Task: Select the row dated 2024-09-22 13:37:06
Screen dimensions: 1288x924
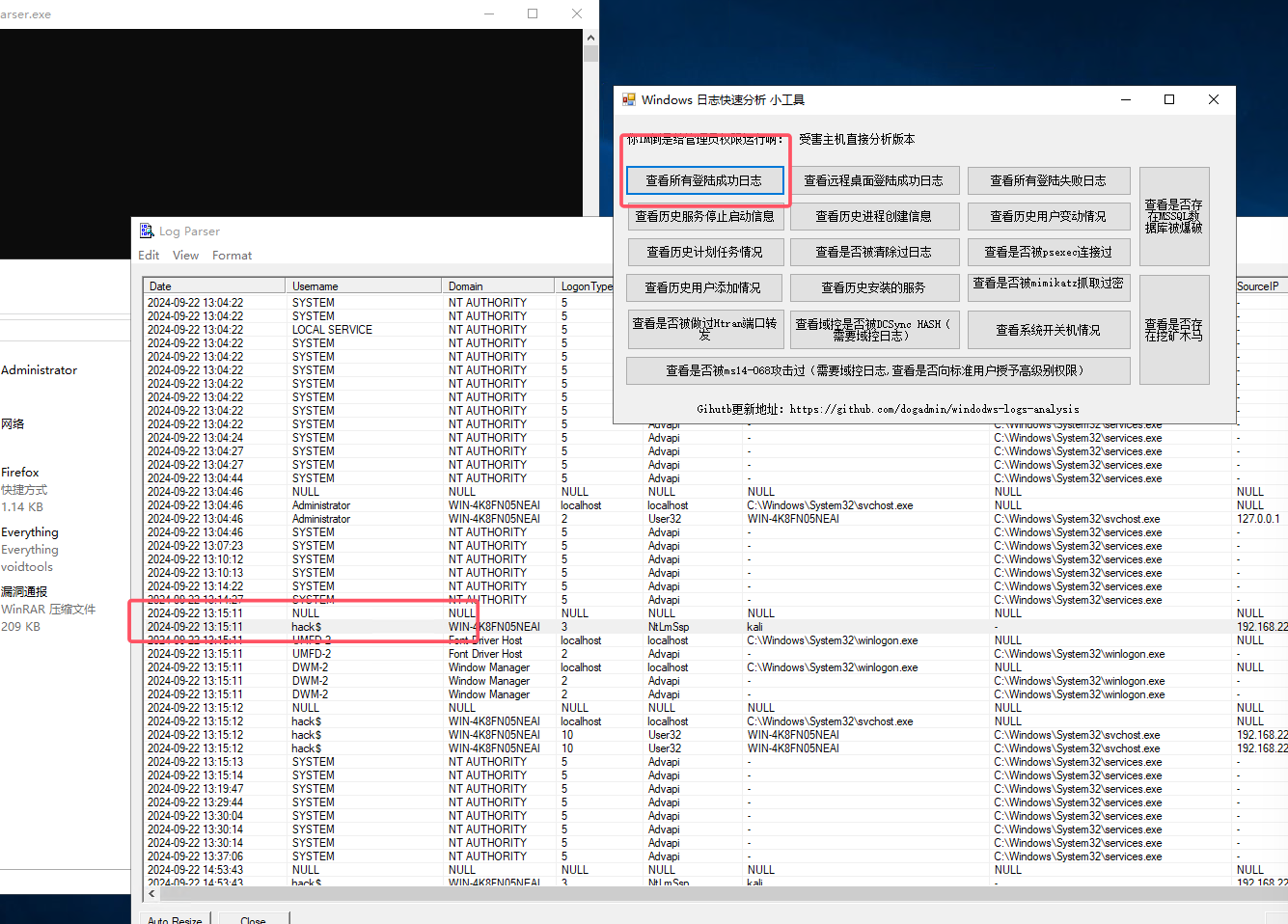Action: (x=715, y=856)
